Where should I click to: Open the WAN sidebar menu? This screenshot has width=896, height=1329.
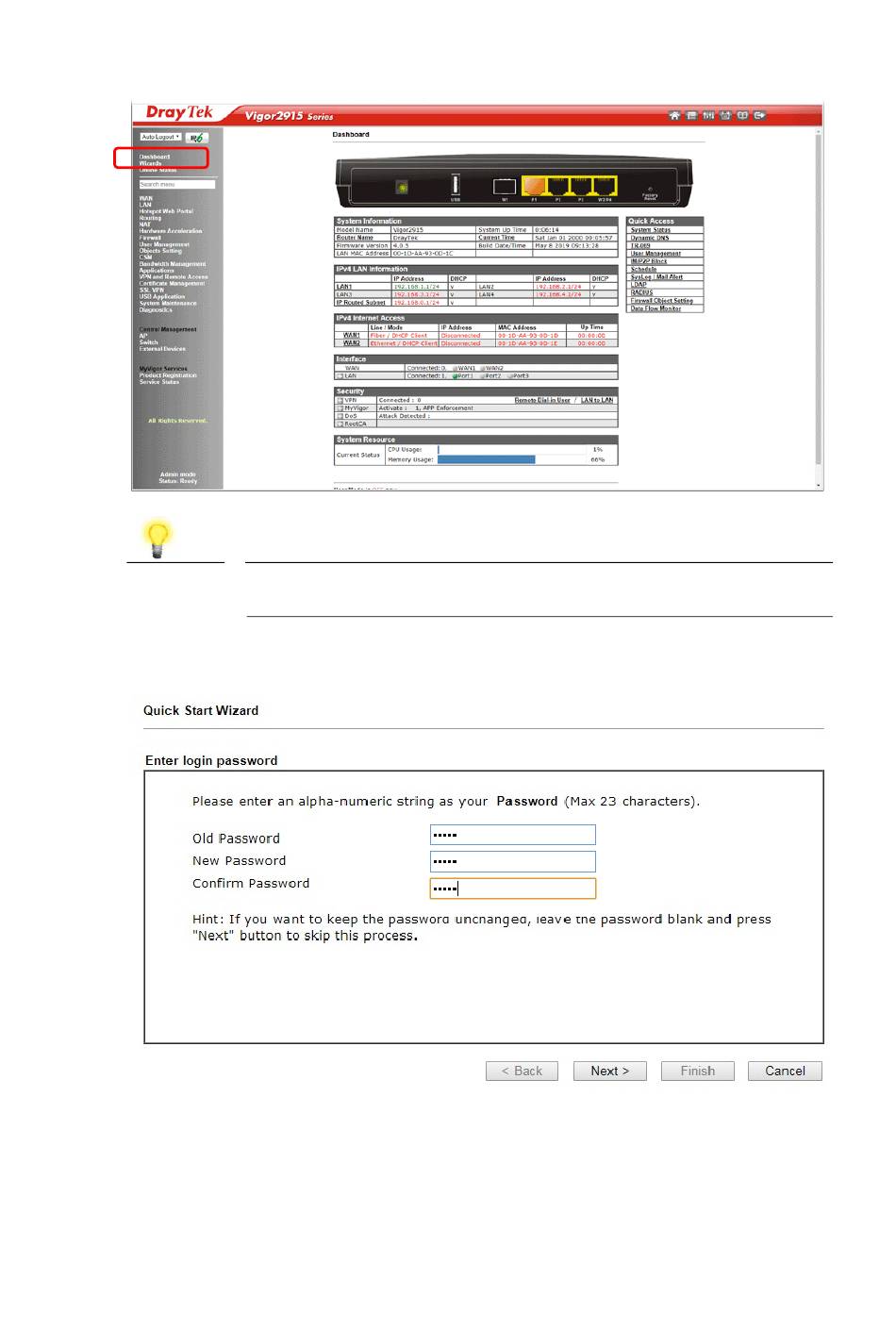(145, 198)
